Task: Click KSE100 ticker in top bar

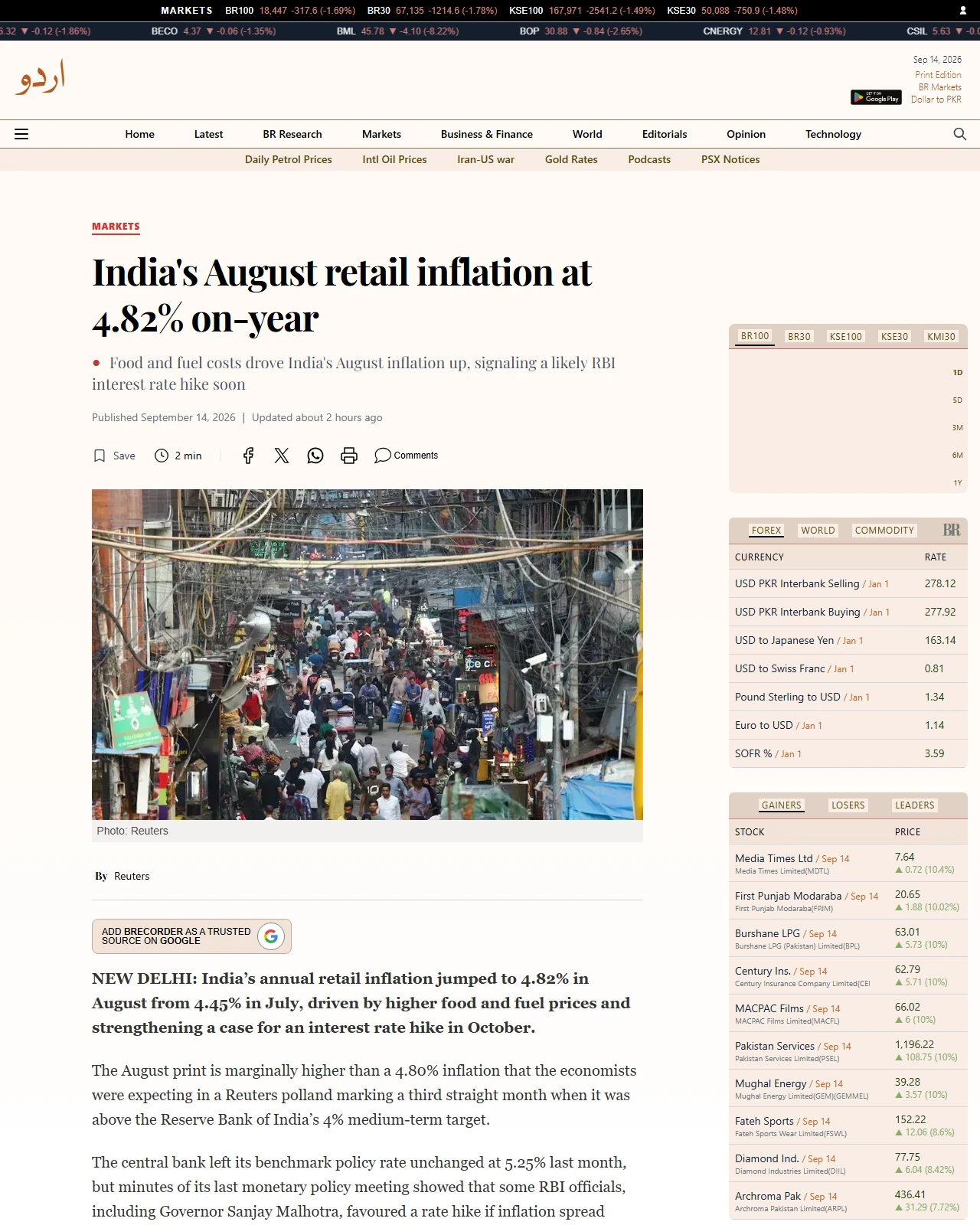Action: (x=582, y=11)
